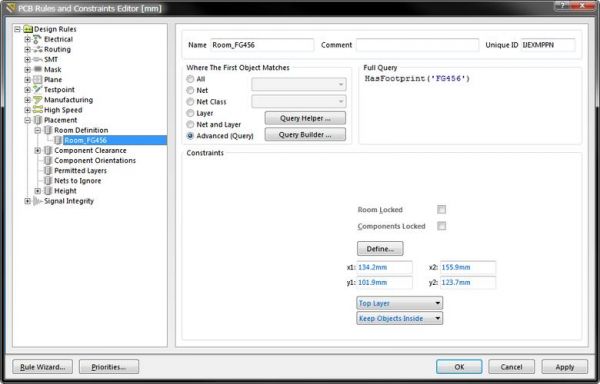
Task: Click the Placement category icon
Action: pos(38,120)
